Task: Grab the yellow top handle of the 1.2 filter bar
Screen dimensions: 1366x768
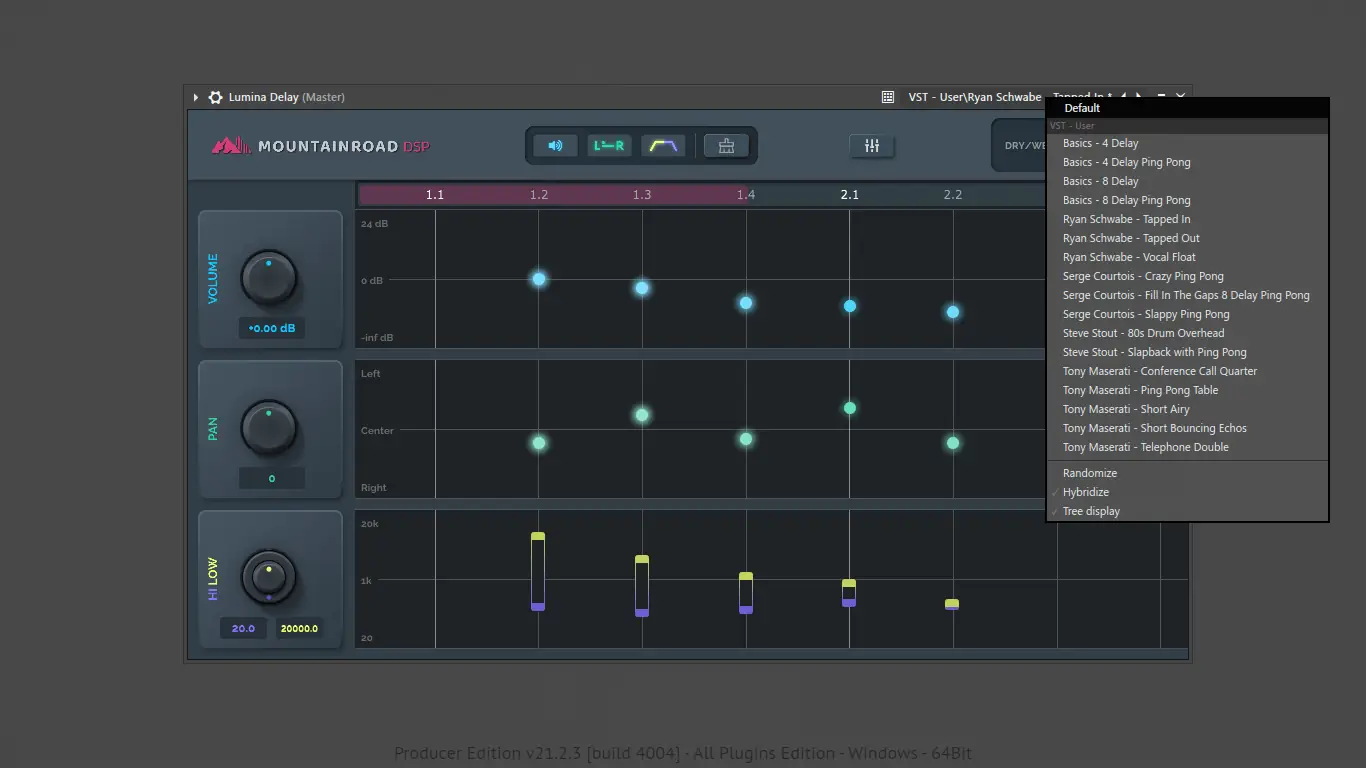Action: (538, 537)
